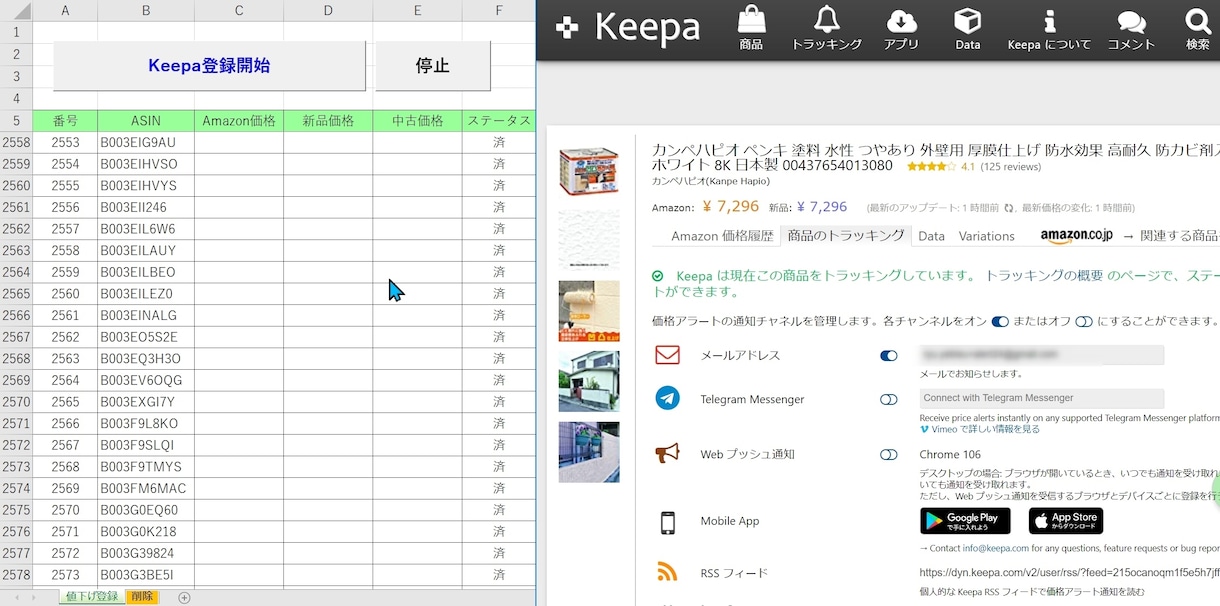Select white texture product thumbnail
The image size is (1220, 606).
click(589, 241)
